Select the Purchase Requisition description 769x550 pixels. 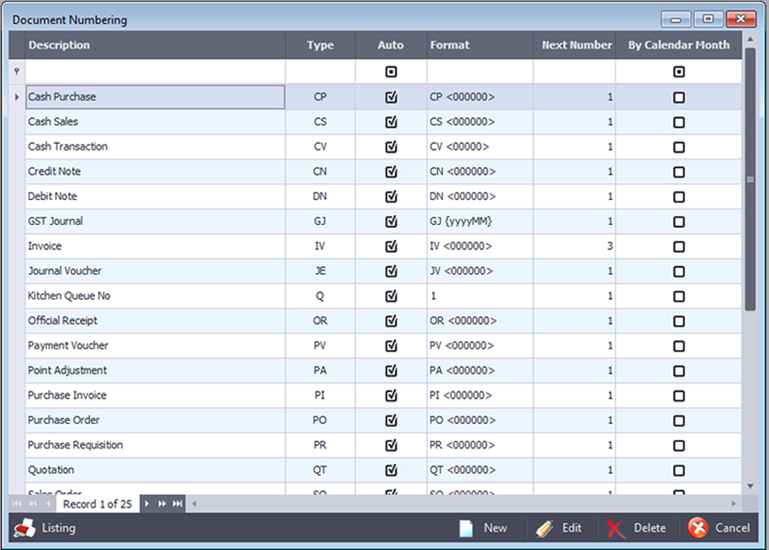pyautogui.click(x=76, y=445)
